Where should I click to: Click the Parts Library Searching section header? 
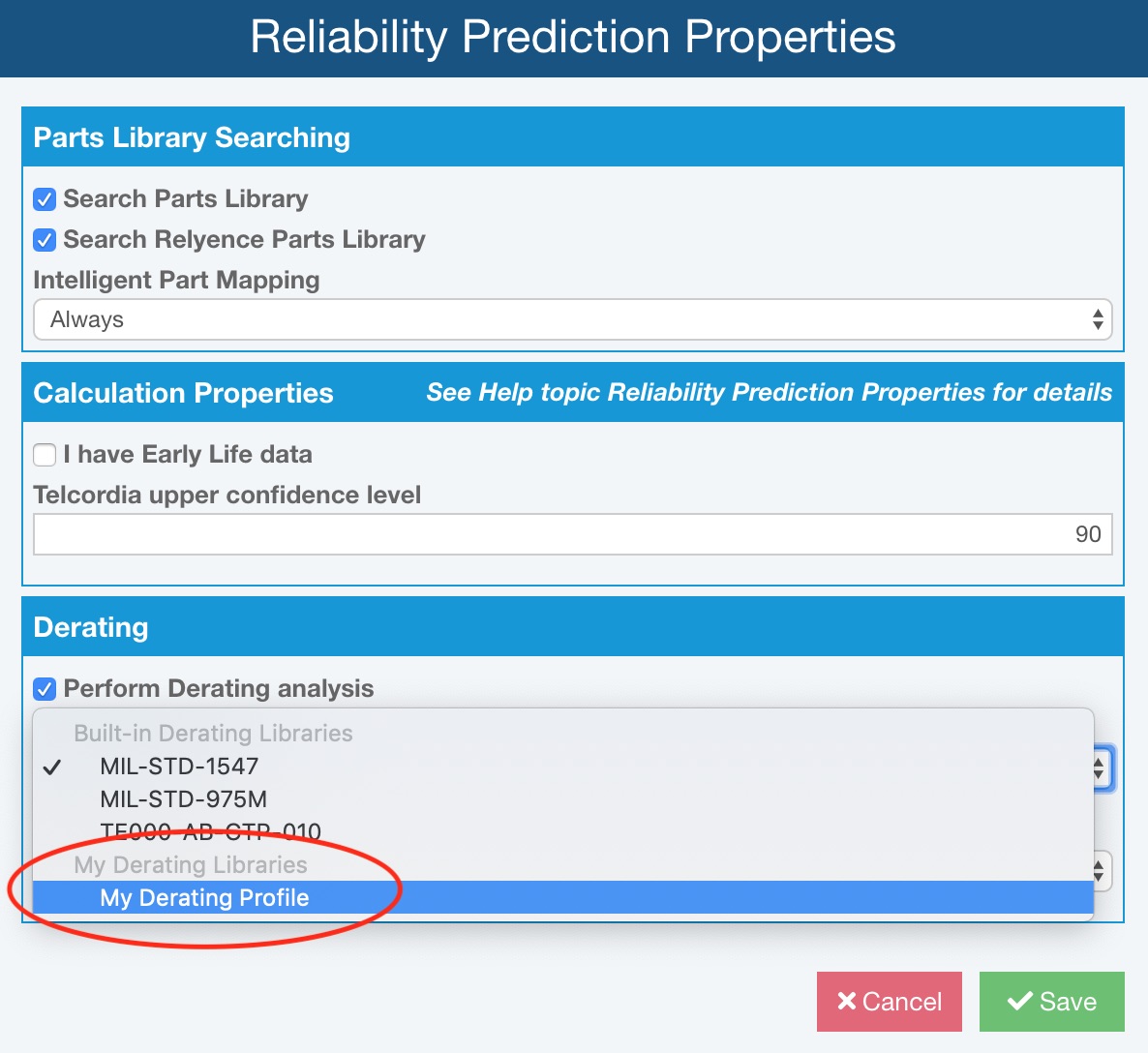[192, 137]
